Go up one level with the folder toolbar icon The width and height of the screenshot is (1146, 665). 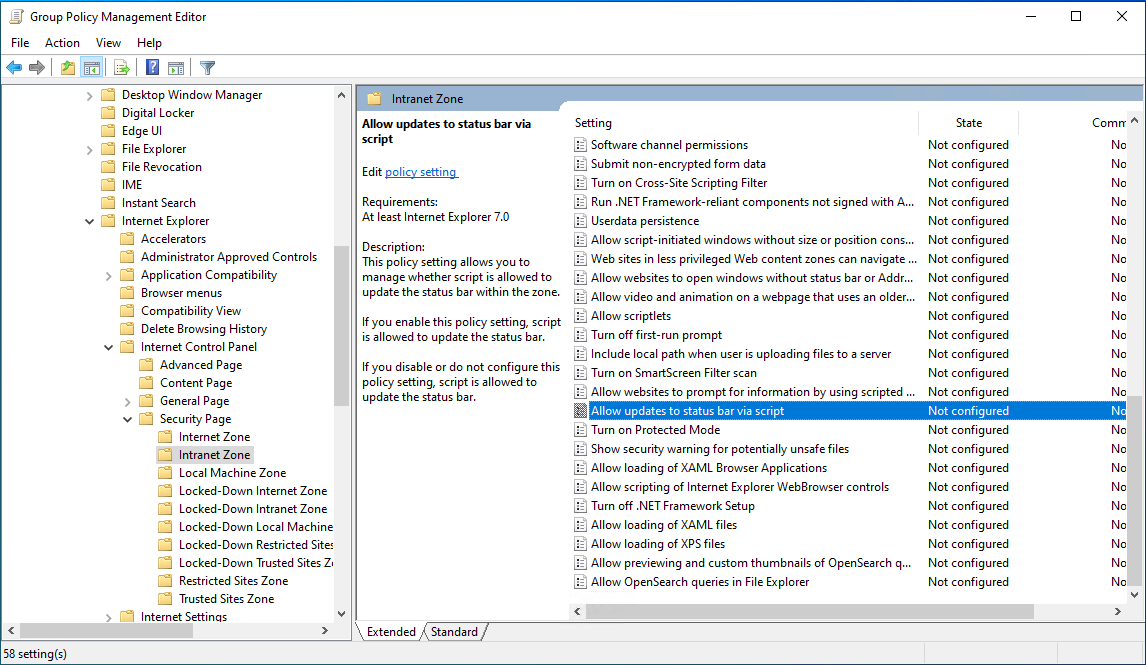point(68,68)
